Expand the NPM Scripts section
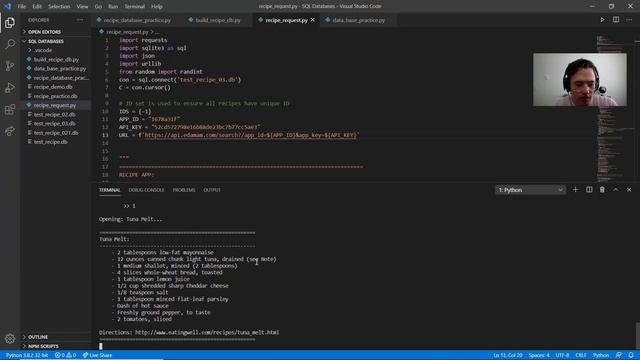The image size is (640, 360). pyautogui.click(x=43, y=346)
